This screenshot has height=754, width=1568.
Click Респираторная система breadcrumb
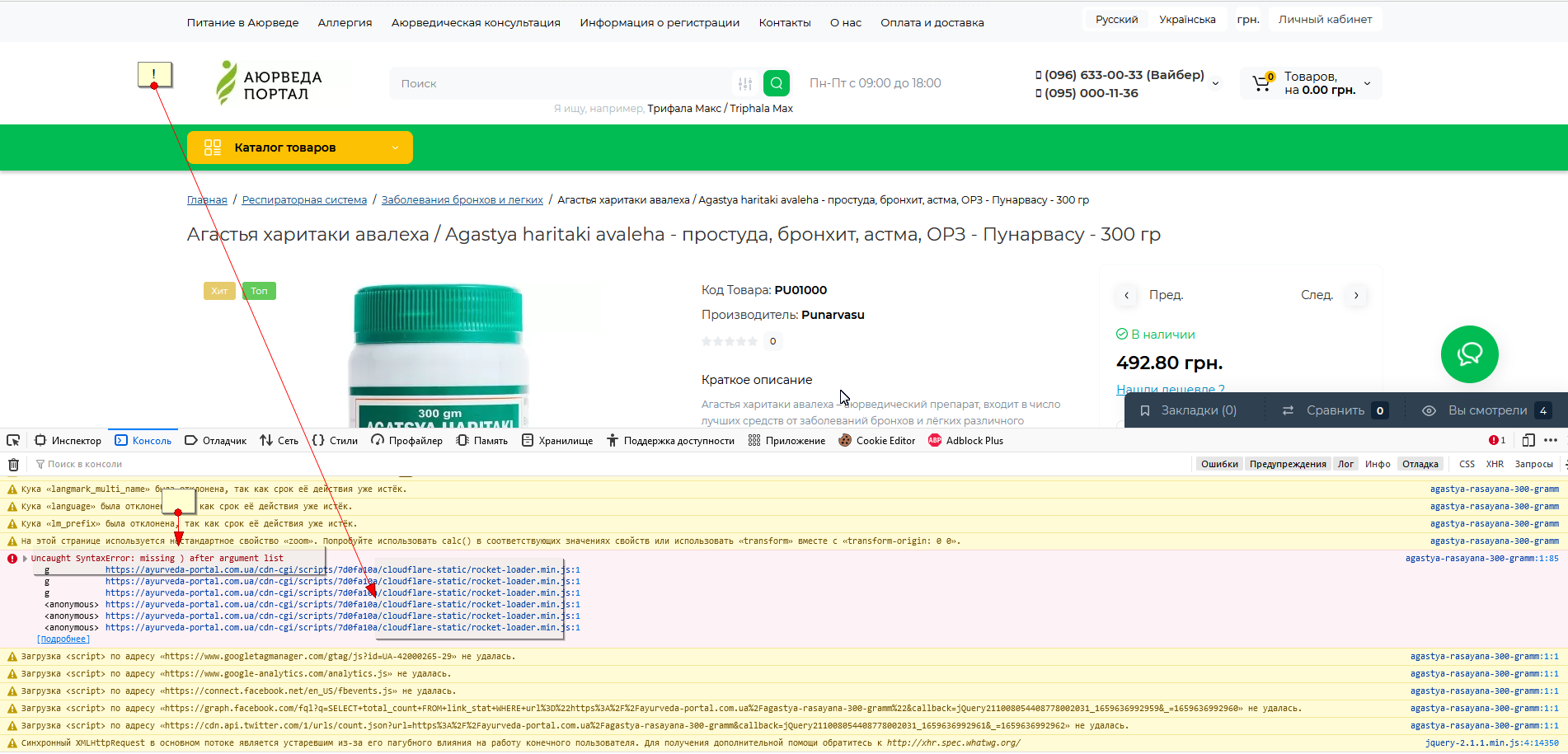pyautogui.click(x=304, y=199)
